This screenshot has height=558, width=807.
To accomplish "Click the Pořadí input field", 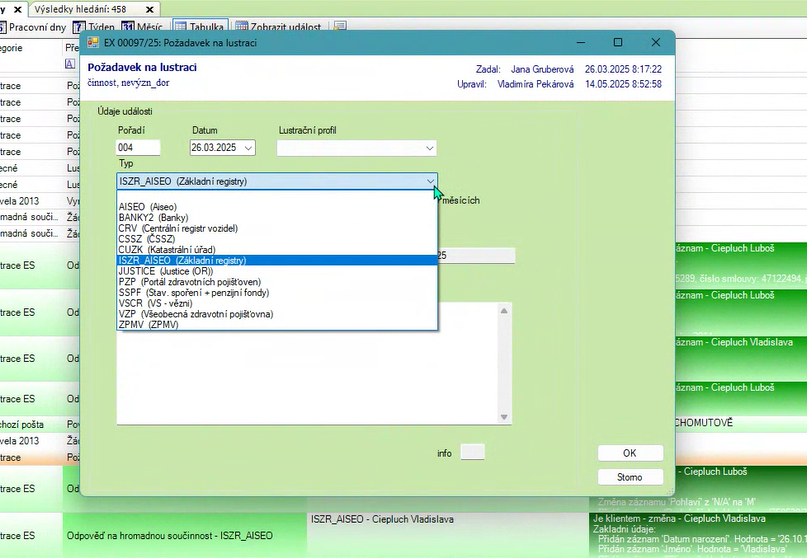I will [138, 148].
